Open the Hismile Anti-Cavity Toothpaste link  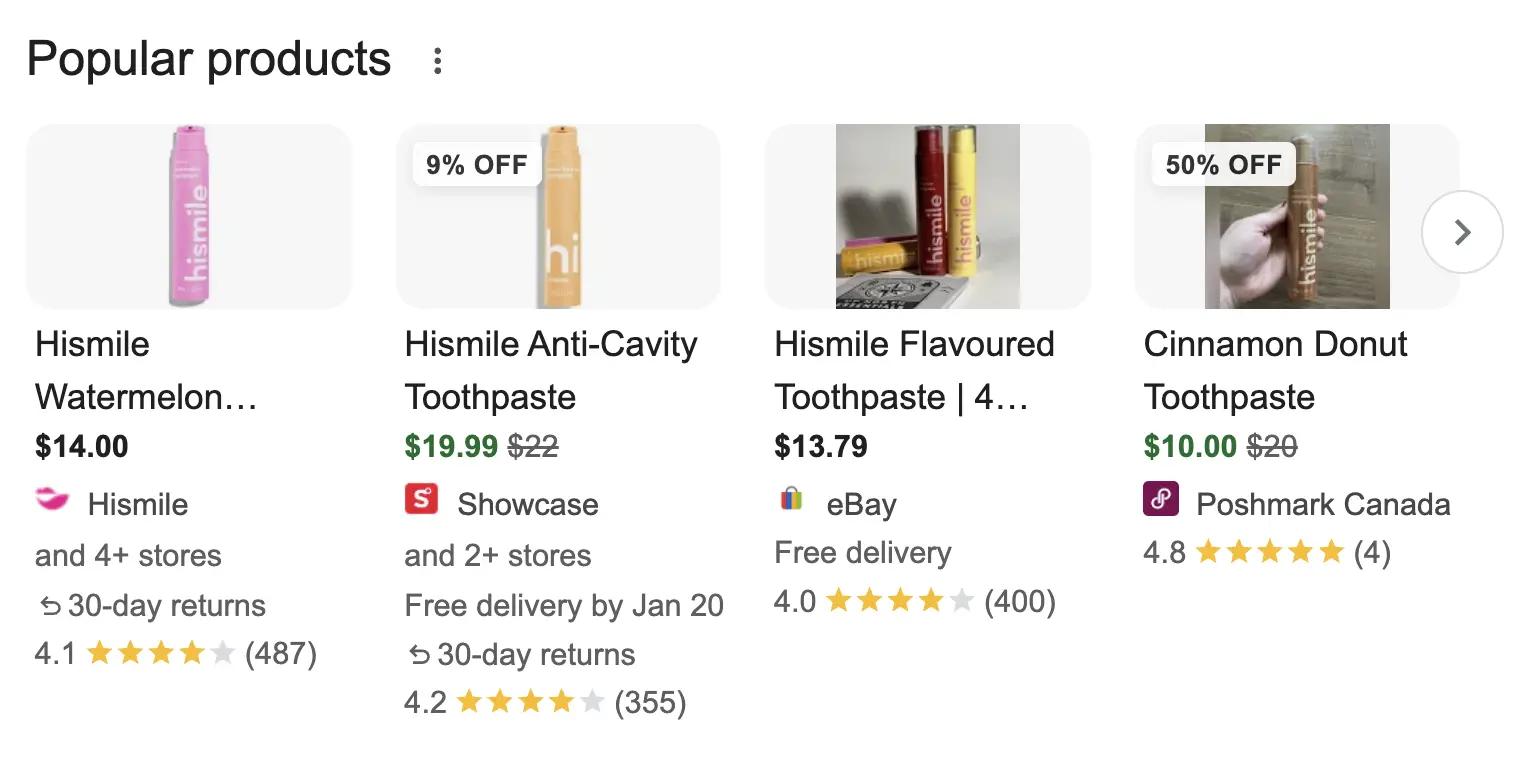549,370
